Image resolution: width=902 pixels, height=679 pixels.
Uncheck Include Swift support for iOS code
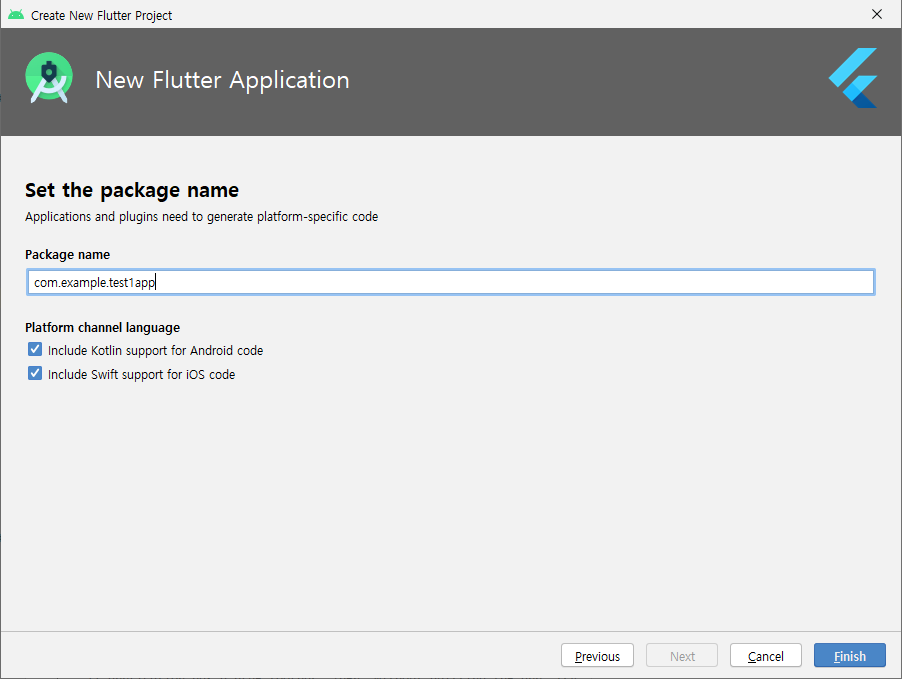[35, 373]
